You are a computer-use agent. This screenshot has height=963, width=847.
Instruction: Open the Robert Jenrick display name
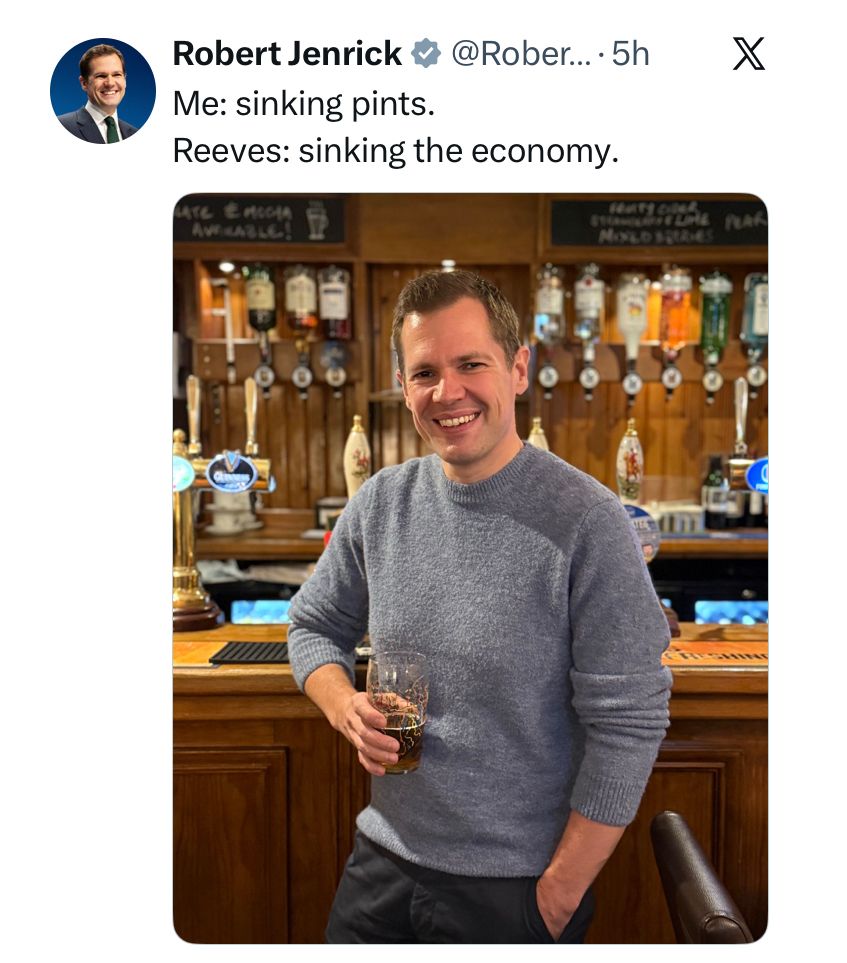coord(287,53)
